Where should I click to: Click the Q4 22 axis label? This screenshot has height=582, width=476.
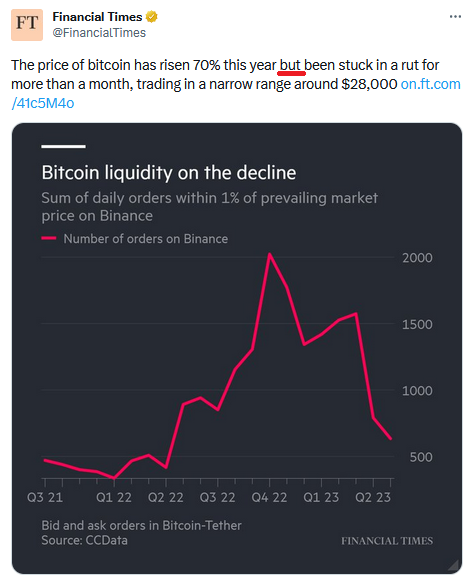(x=269, y=497)
